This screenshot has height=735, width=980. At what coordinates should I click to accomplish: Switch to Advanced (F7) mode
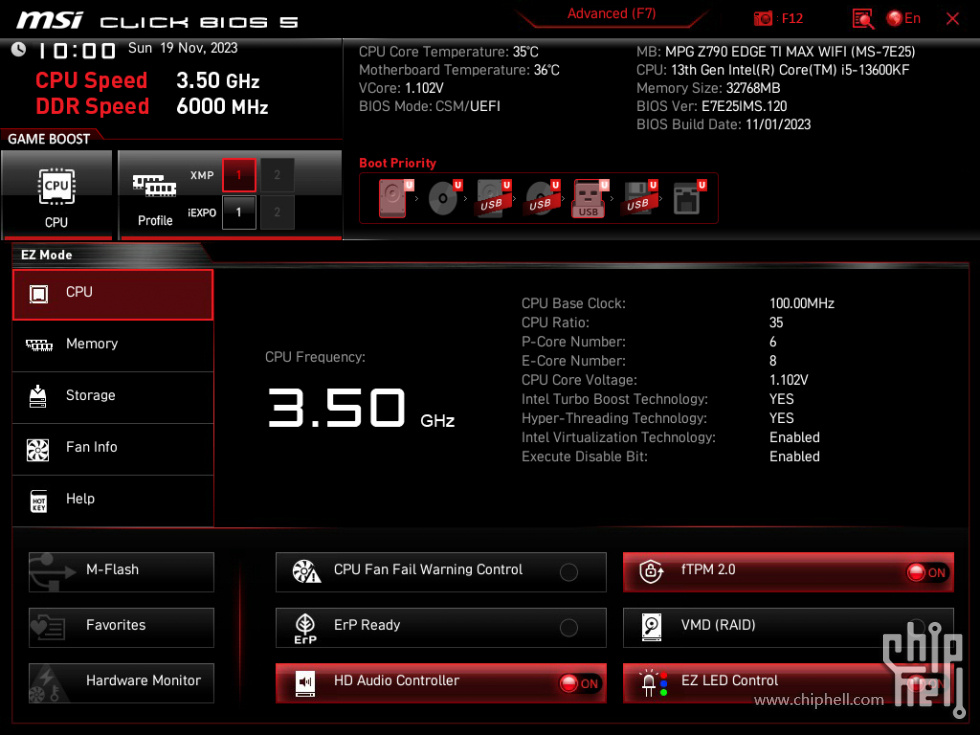pyautogui.click(x=611, y=14)
